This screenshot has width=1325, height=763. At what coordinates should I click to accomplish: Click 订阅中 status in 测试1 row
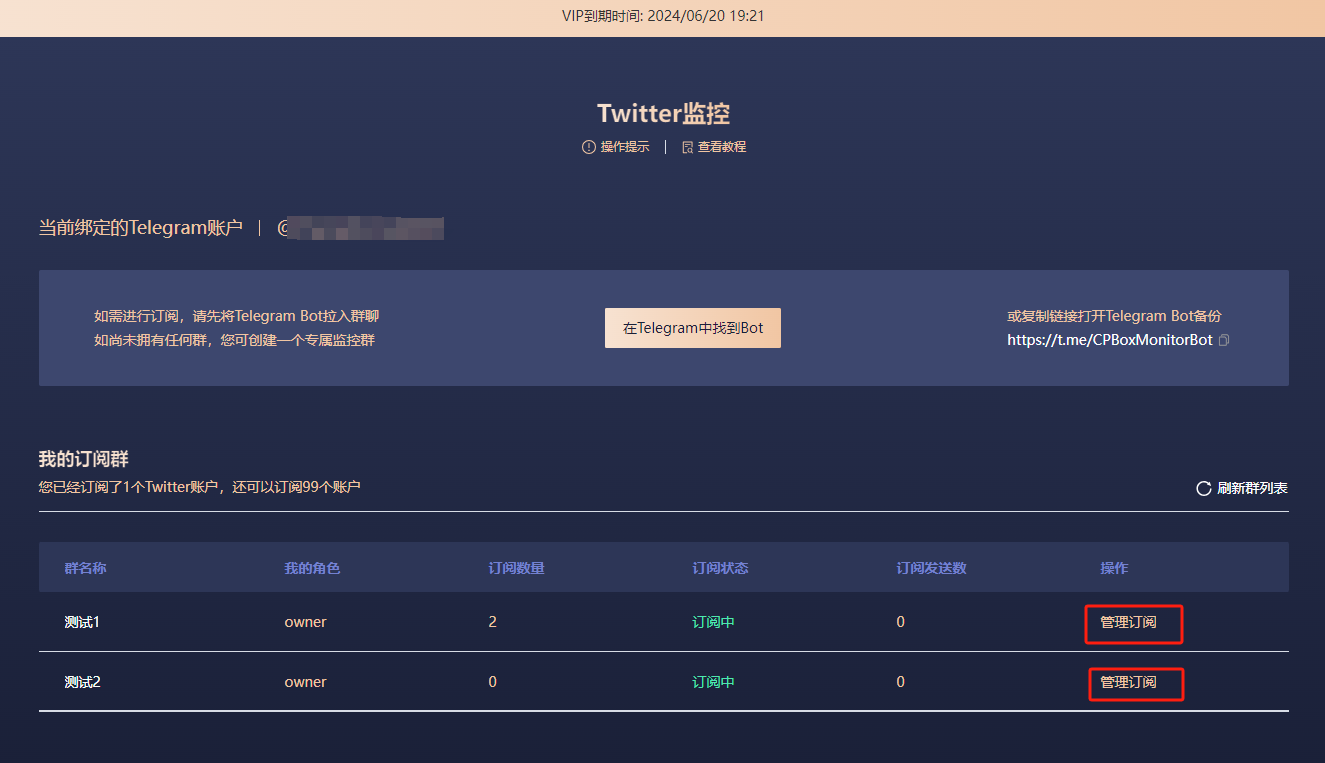click(714, 622)
